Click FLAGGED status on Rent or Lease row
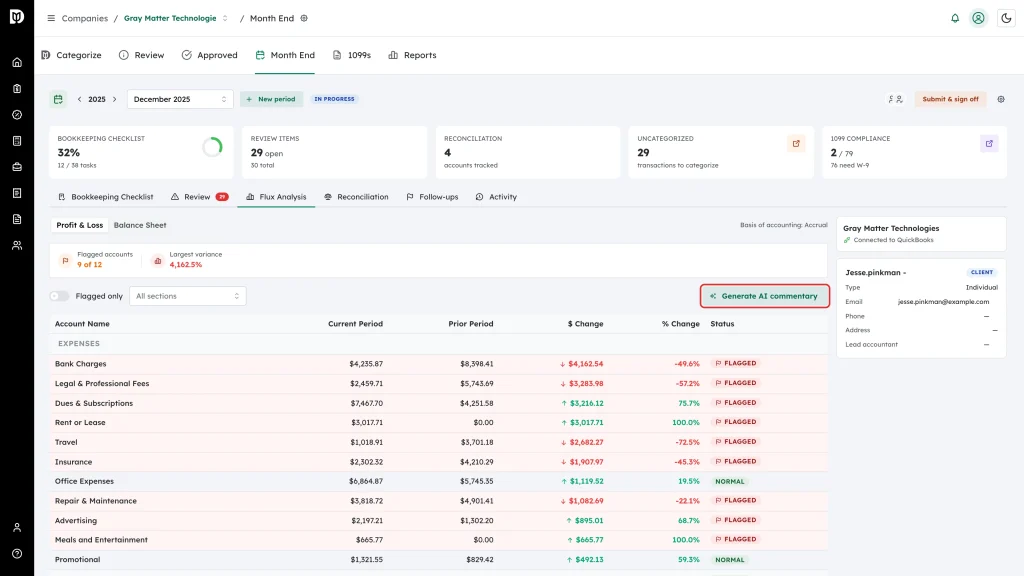This screenshot has width=1024, height=576. click(x=736, y=422)
